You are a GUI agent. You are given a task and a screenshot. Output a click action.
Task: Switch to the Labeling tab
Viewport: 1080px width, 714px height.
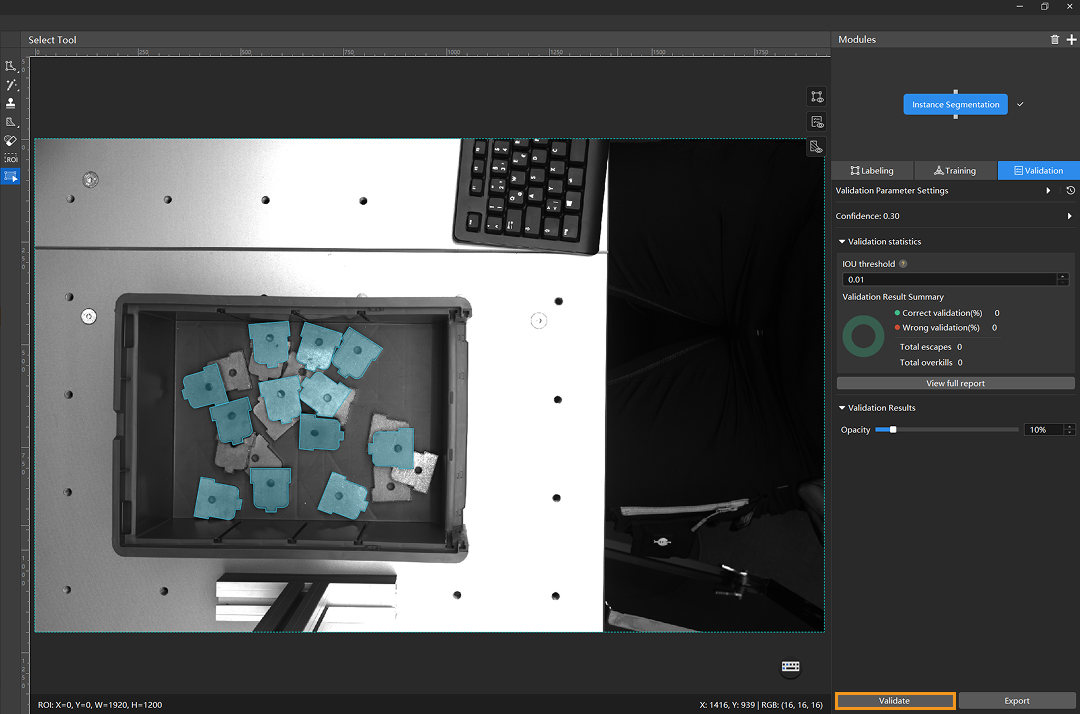point(872,171)
